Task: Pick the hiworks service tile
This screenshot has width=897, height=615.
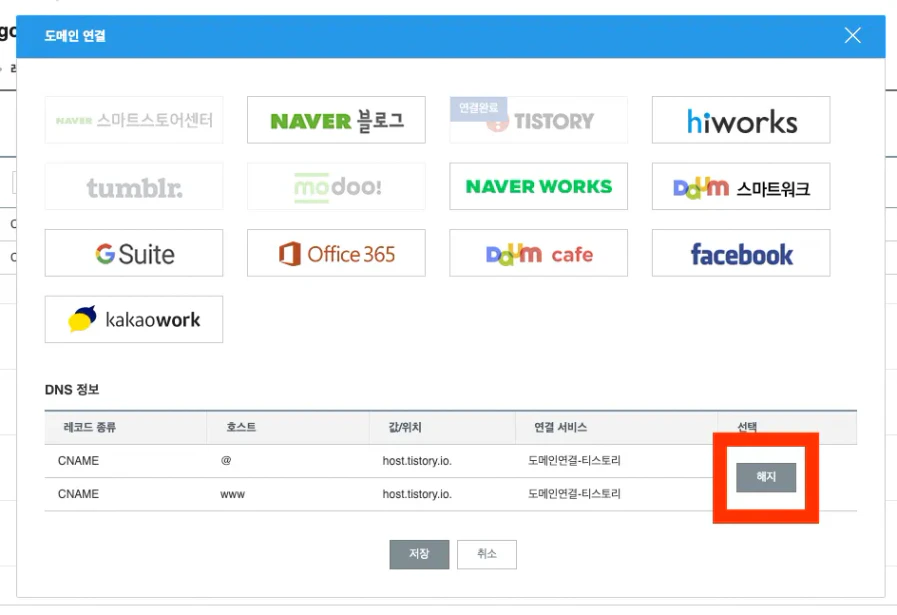Action: coord(741,120)
